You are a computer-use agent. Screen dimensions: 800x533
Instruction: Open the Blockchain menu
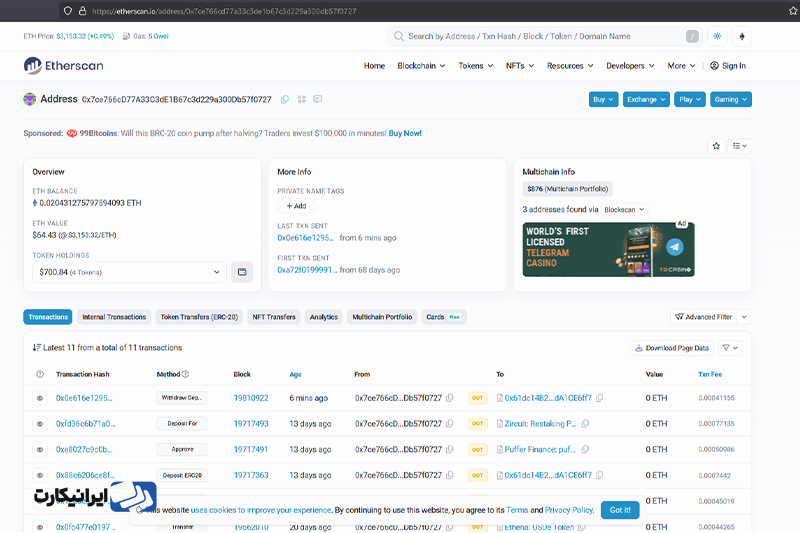pyautogui.click(x=421, y=66)
